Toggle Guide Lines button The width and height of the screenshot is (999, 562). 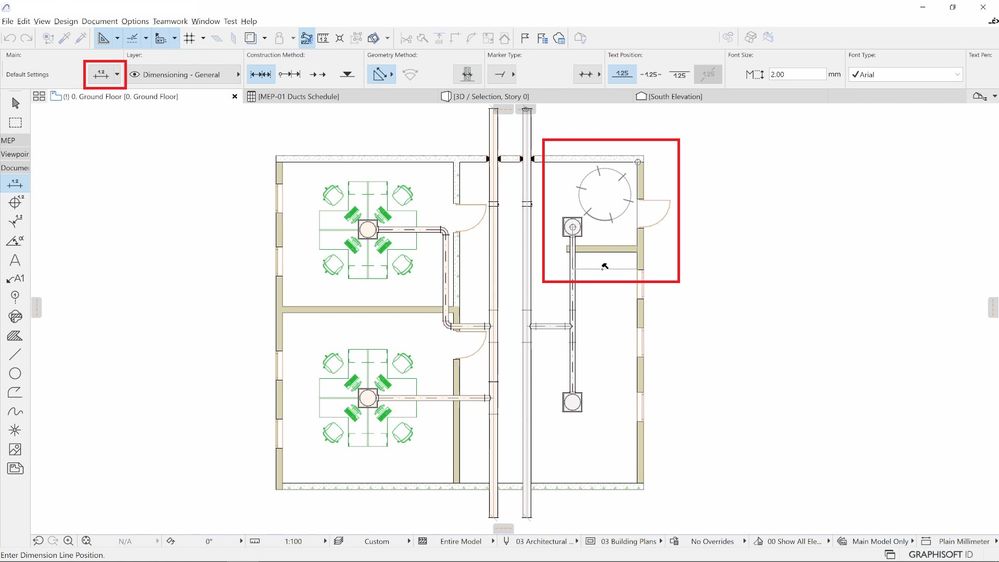pos(103,38)
